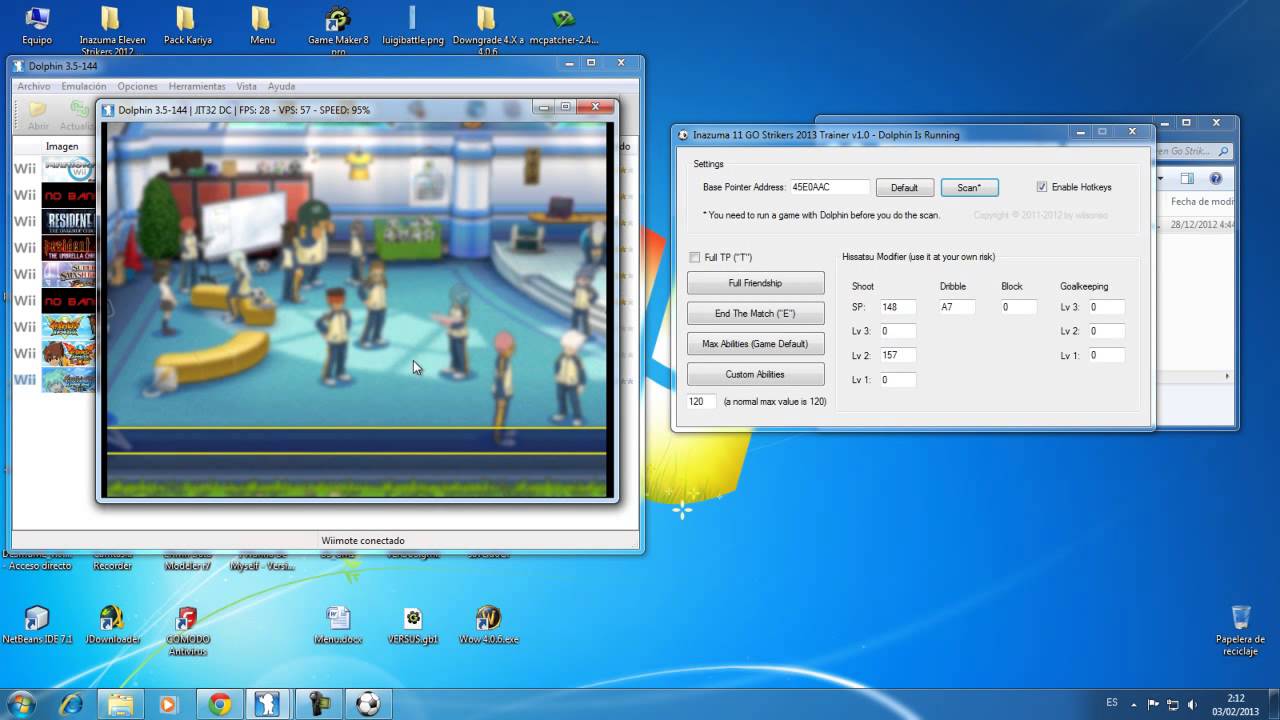Open the Vista menu in Dolphin
Viewport: 1280px width, 720px height.
247,86
